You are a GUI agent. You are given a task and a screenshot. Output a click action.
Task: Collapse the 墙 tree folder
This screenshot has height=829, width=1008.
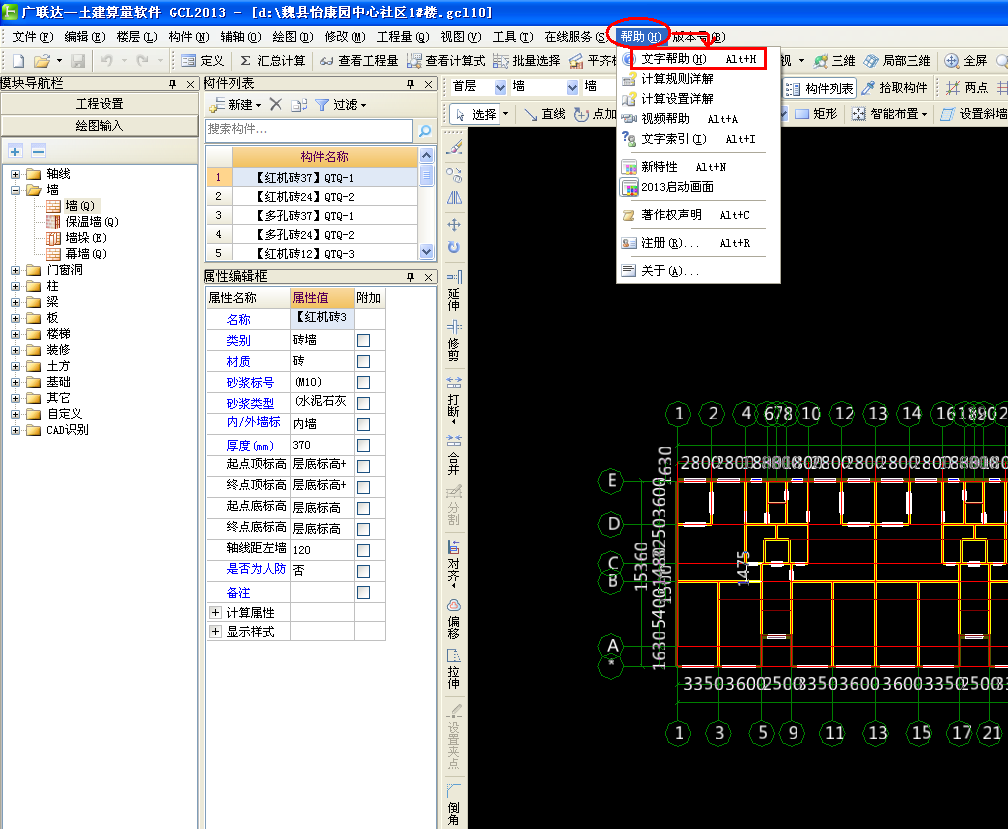15,190
